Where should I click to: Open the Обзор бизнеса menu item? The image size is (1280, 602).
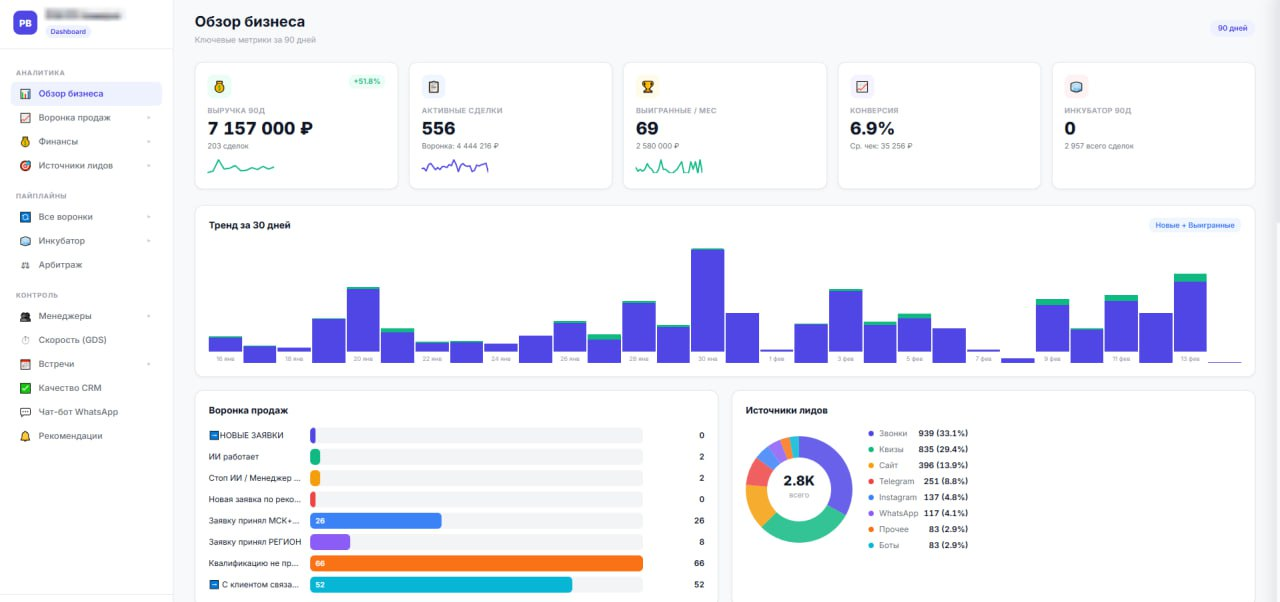point(86,94)
